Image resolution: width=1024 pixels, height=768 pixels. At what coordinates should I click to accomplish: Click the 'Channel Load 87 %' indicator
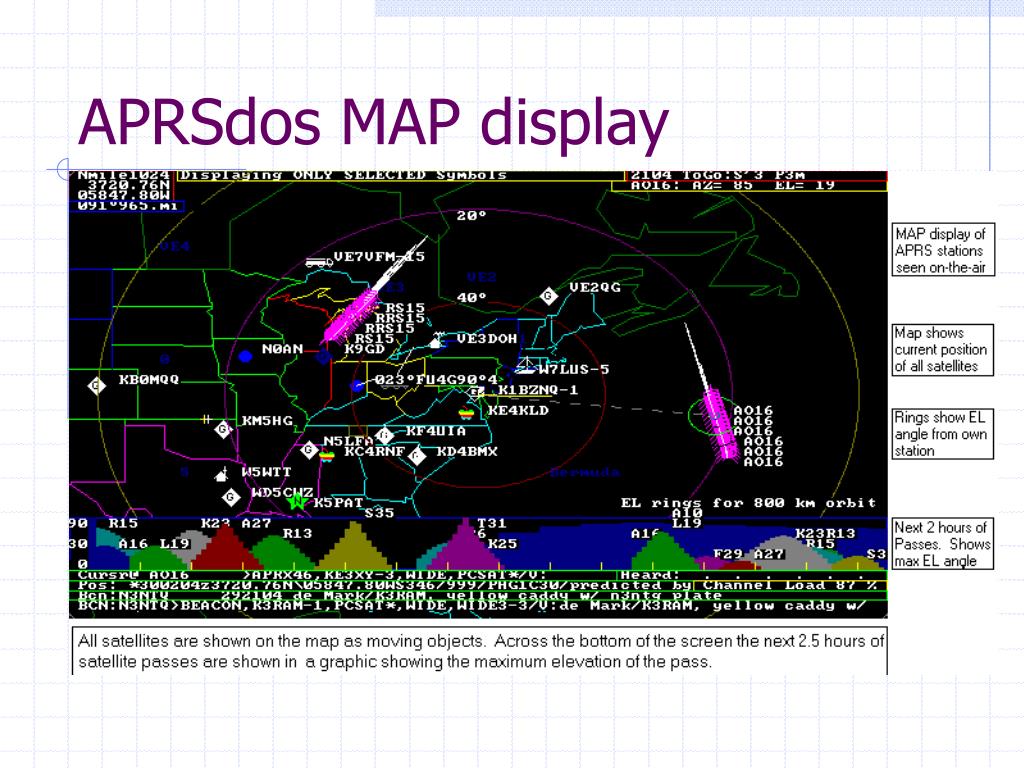click(790, 585)
